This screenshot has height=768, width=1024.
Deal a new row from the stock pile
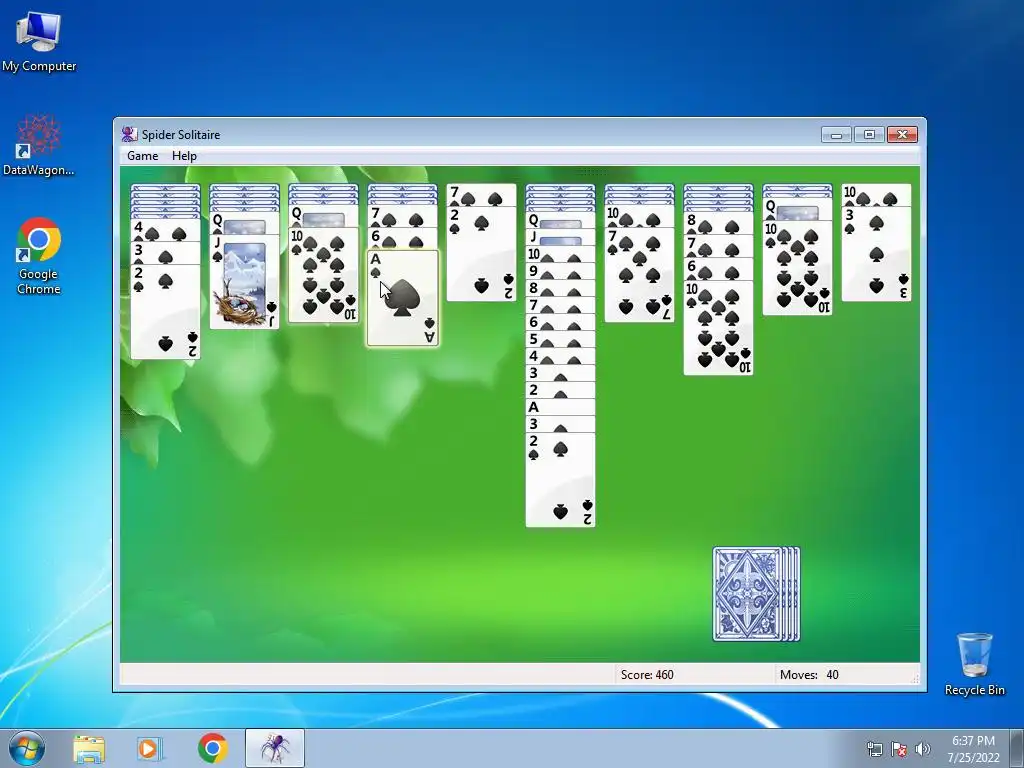(x=756, y=594)
